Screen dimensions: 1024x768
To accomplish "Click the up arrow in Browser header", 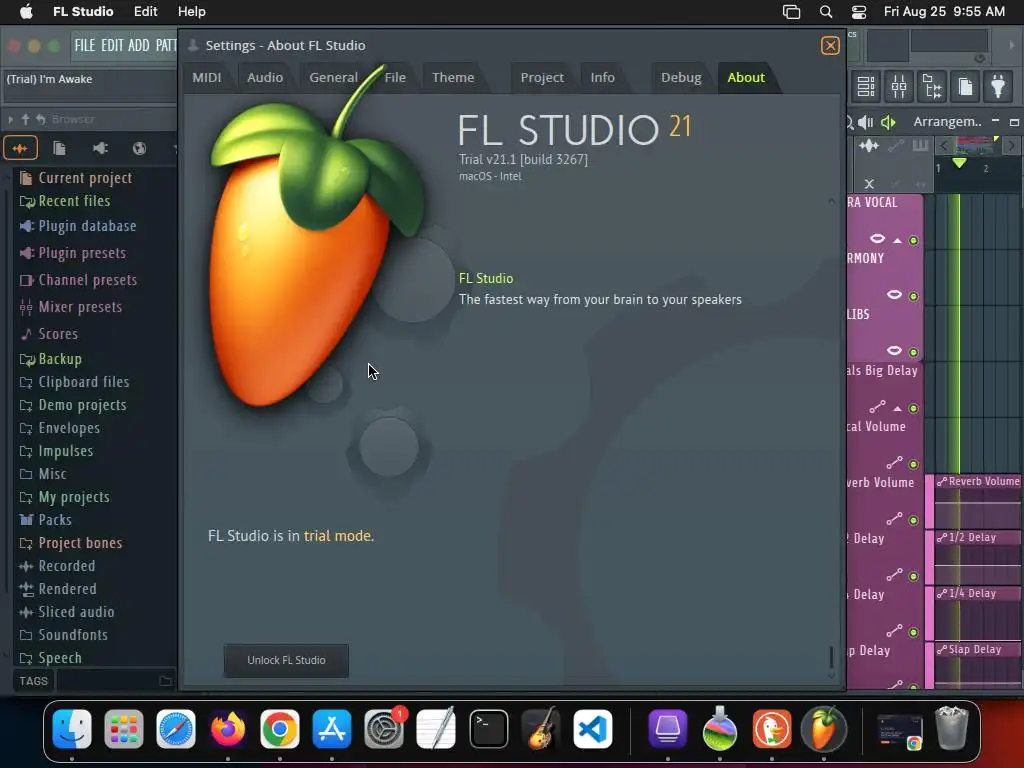I will [25, 119].
